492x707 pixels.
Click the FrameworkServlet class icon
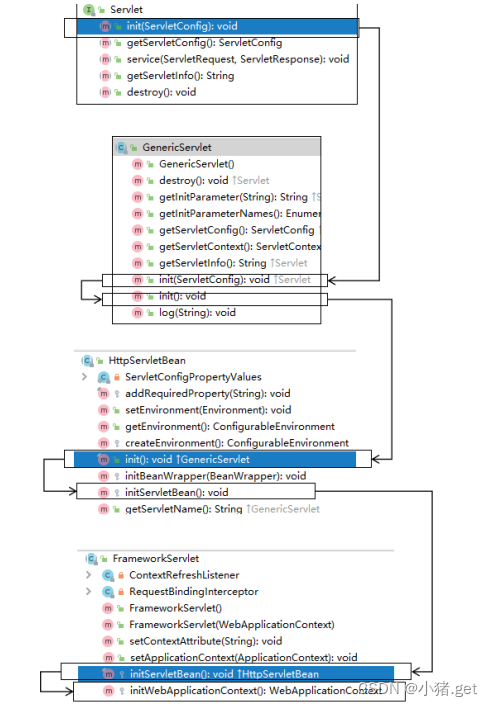coord(92,559)
